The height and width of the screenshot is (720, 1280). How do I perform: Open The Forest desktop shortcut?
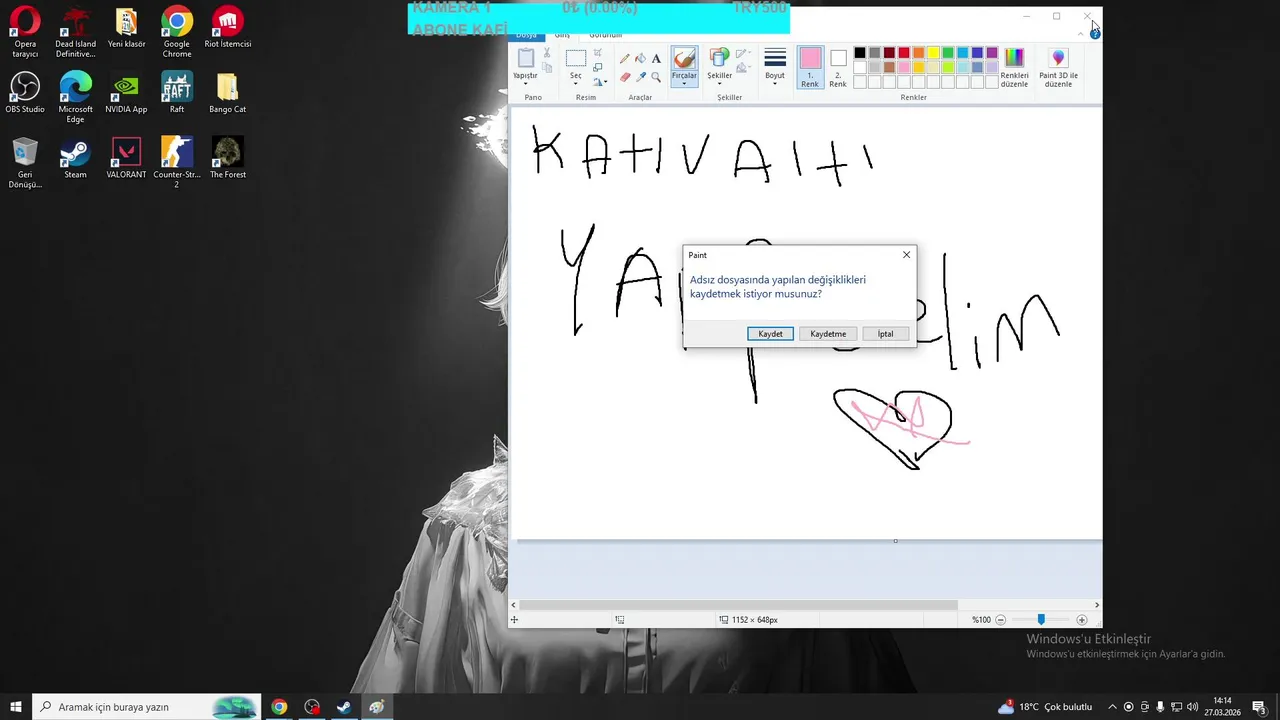pos(228,158)
